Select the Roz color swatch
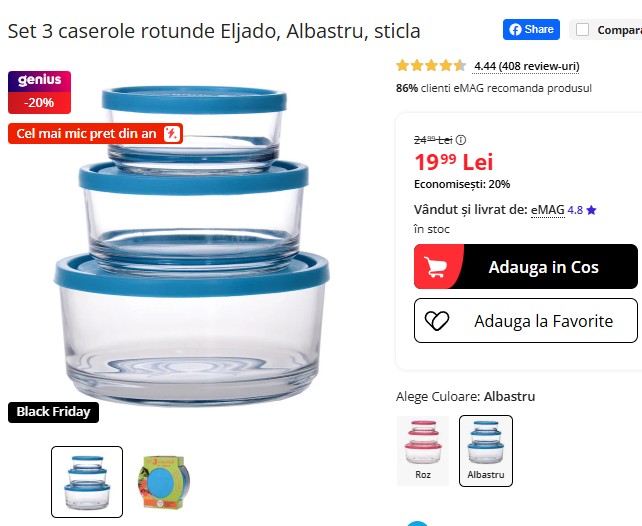Image resolution: width=642 pixels, height=526 pixels. 423,451
